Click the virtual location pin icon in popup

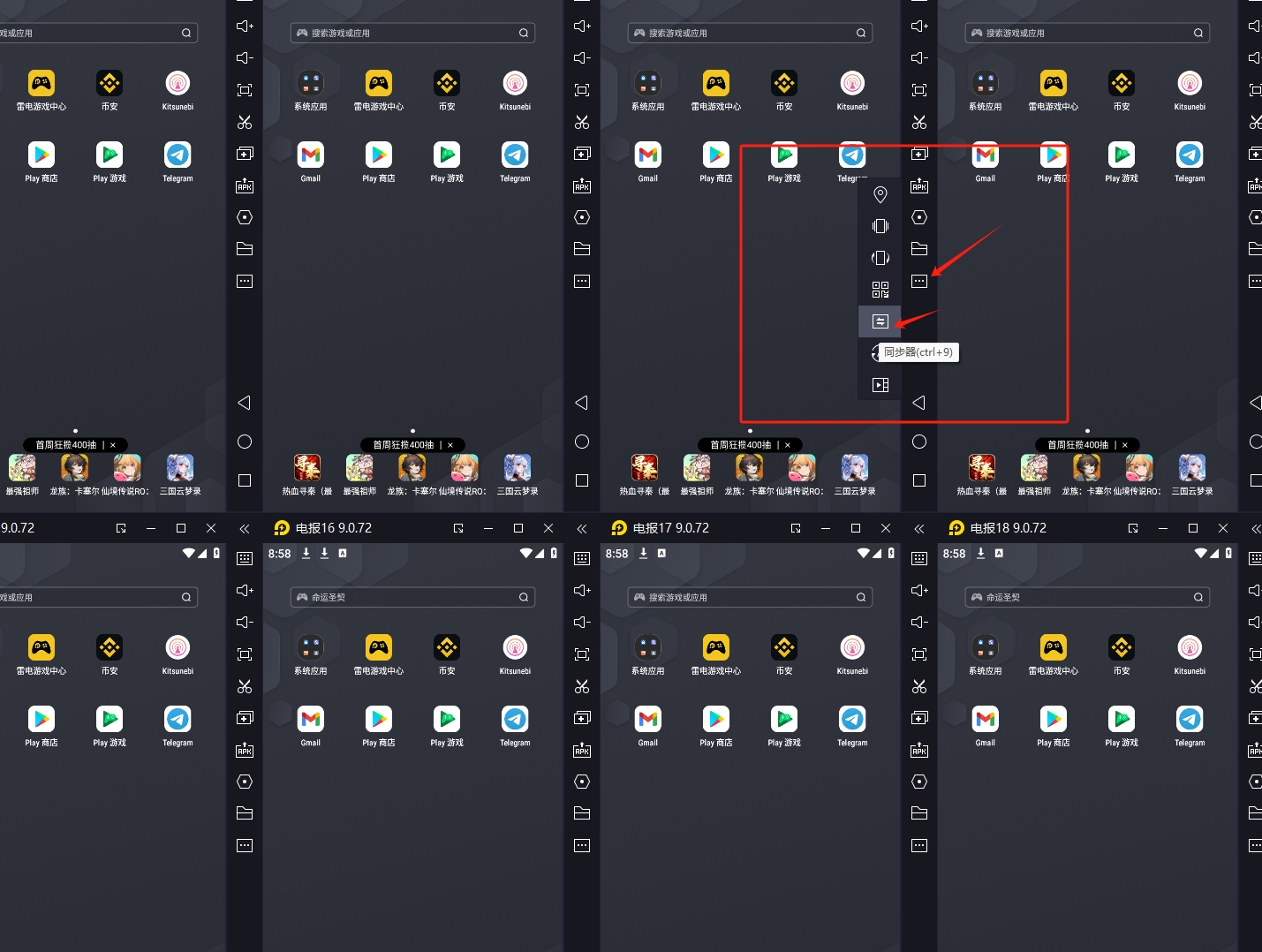(x=880, y=194)
